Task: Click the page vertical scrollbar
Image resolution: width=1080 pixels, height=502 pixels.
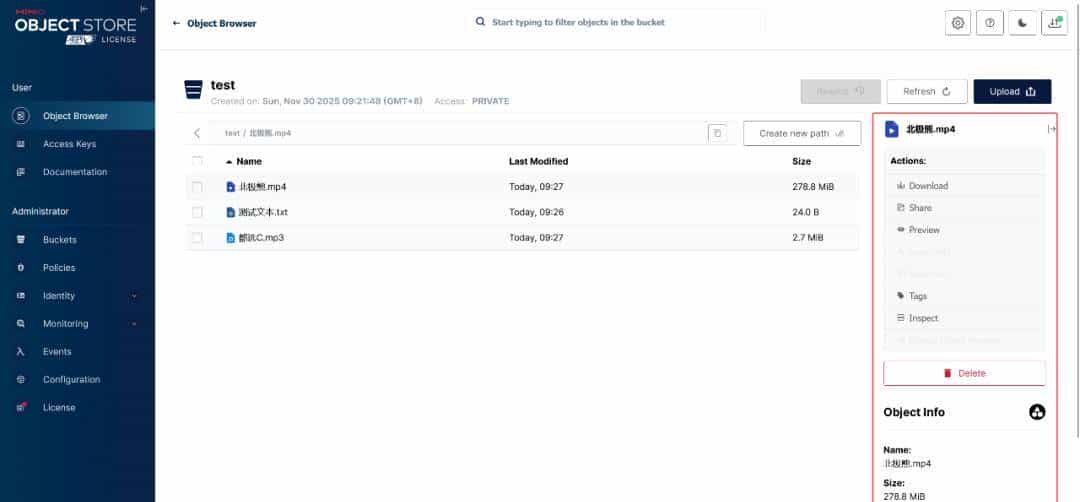Action: (1076, 220)
